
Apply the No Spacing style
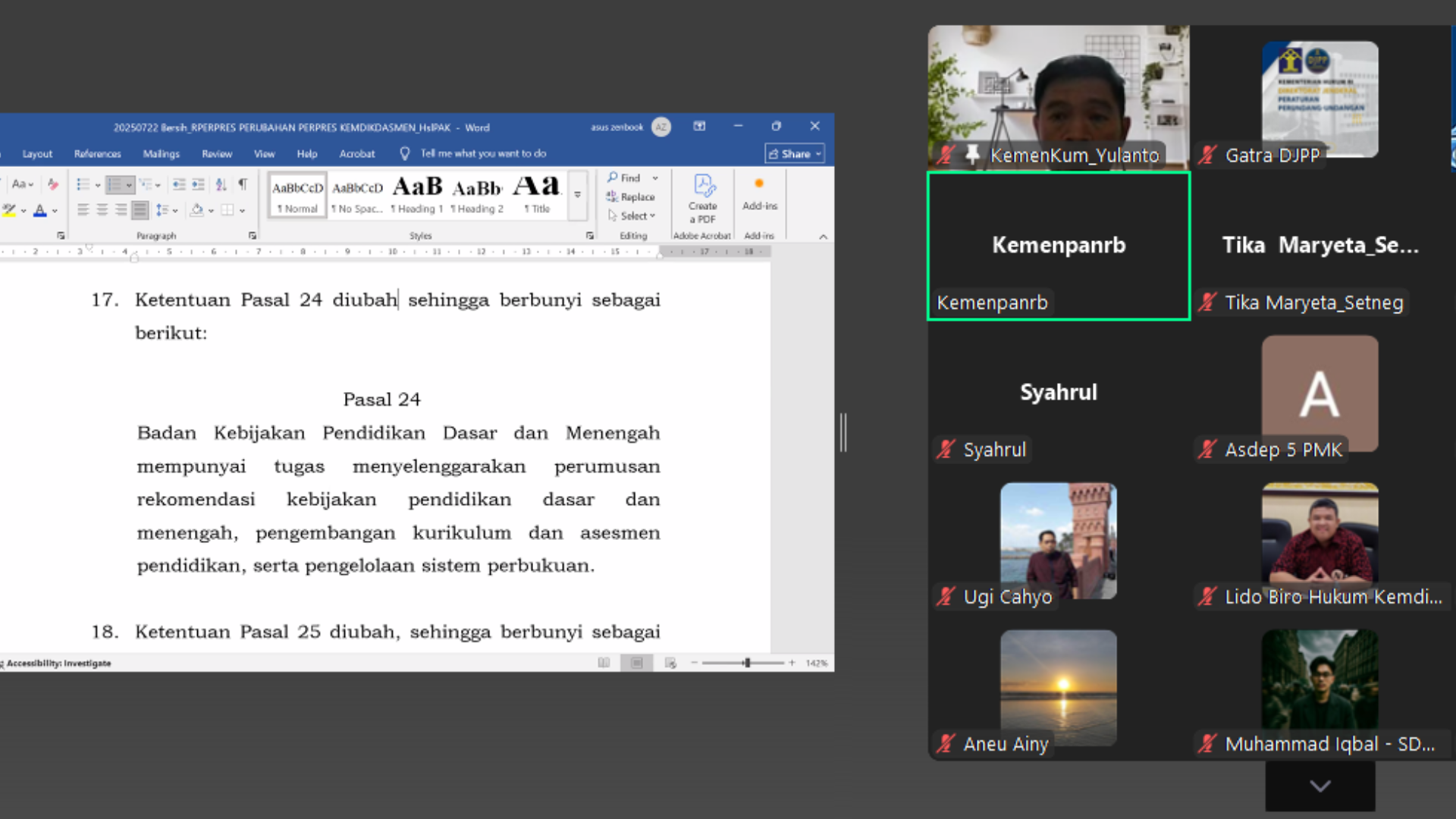click(357, 195)
